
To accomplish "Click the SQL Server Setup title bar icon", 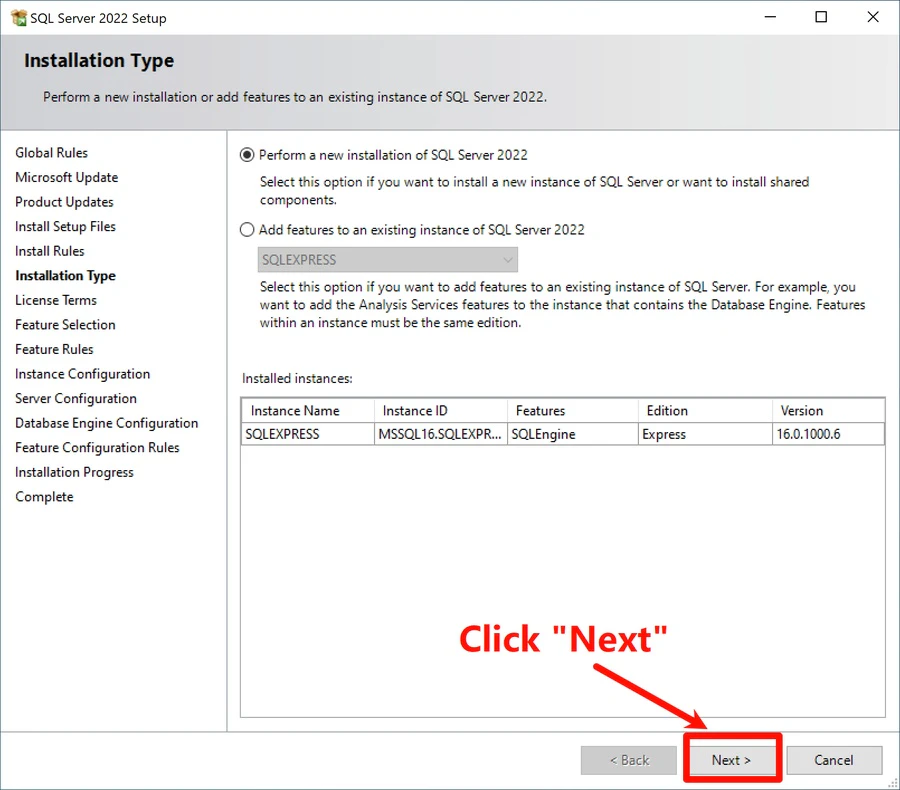I will [x=18, y=18].
